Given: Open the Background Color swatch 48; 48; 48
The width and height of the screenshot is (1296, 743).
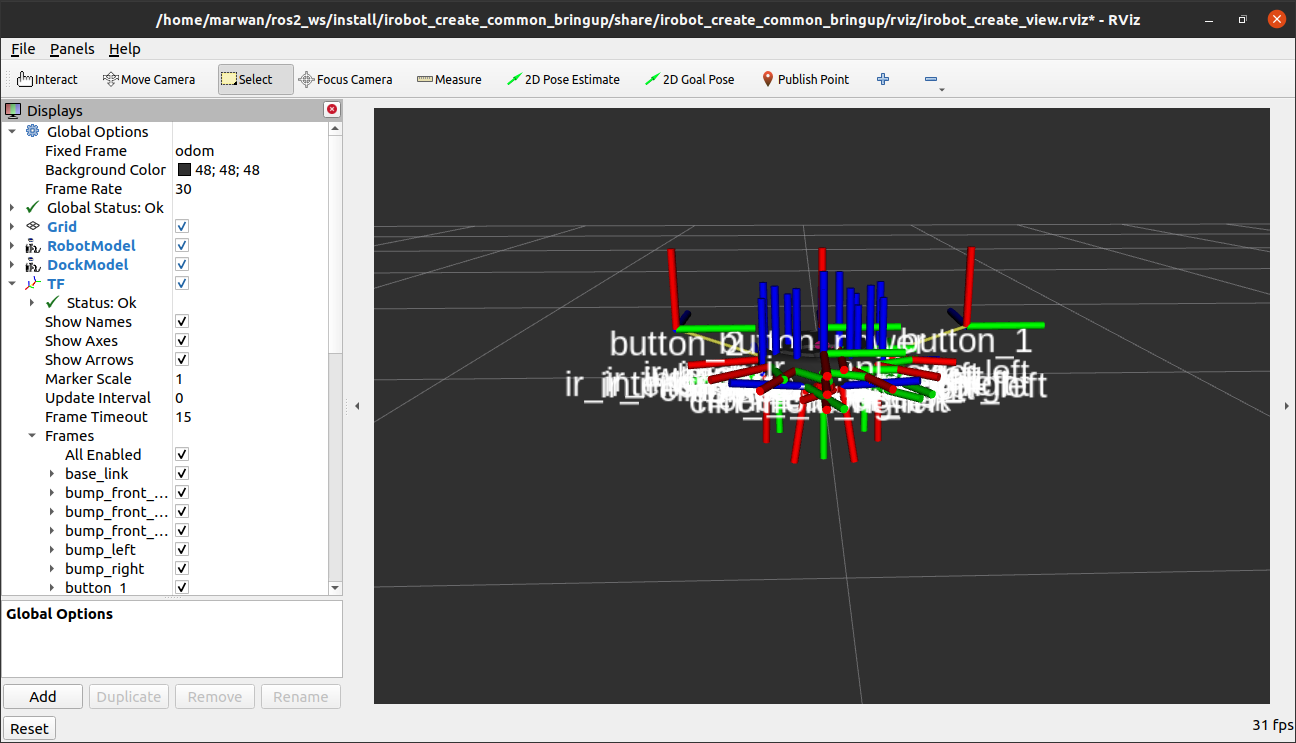Looking at the screenshot, I should tap(184, 169).
